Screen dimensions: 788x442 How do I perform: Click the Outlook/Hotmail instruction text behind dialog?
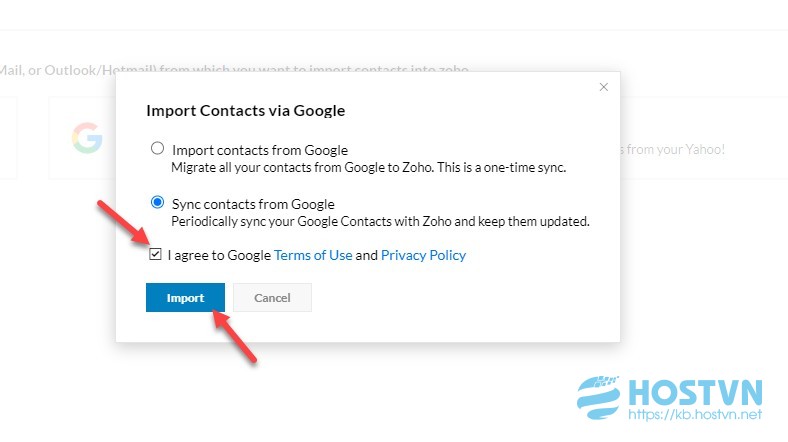coord(57,70)
